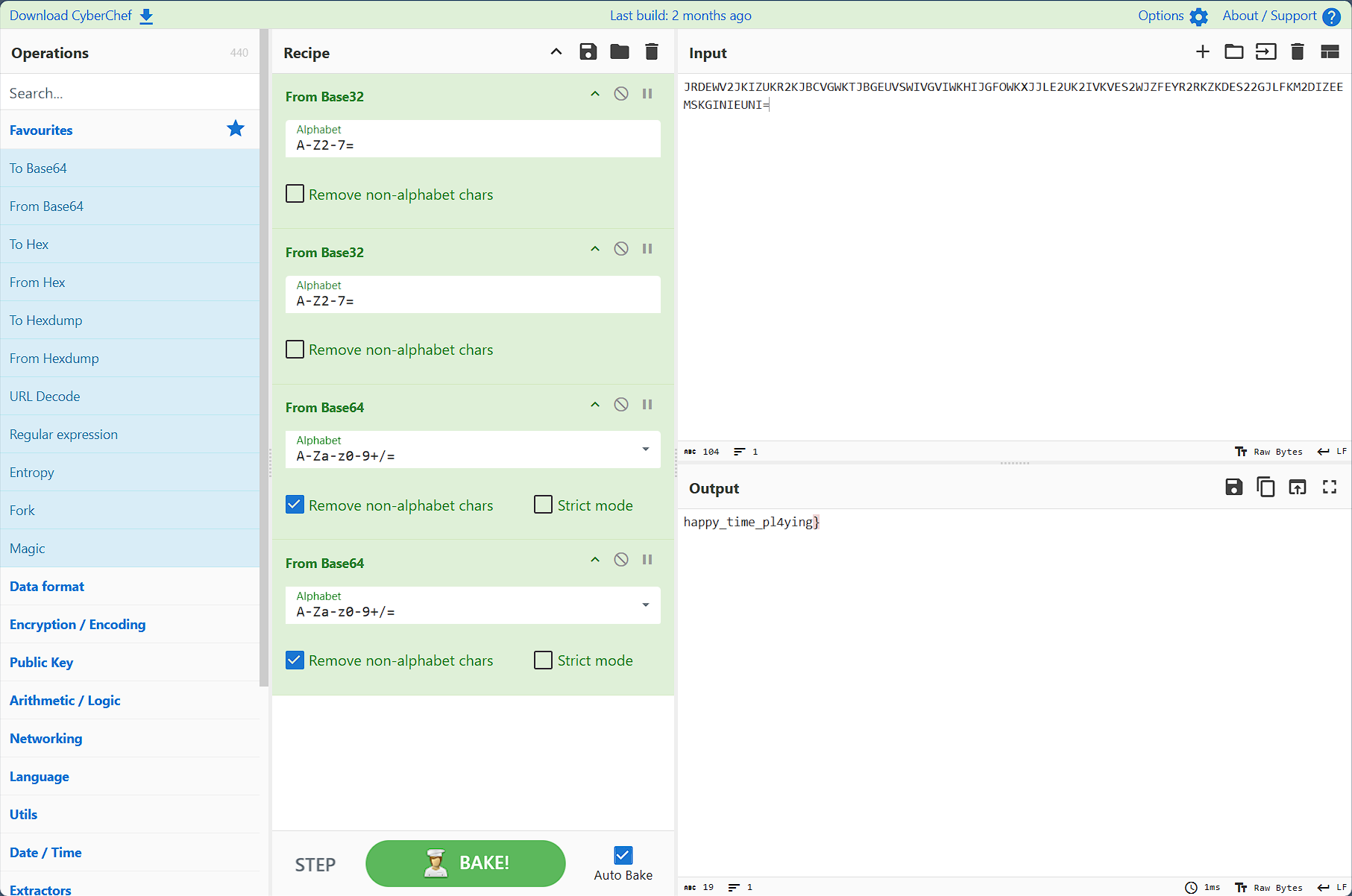Expand the Arithmetic / Logic category
Image resolution: width=1352 pixels, height=896 pixels.
(130, 701)
